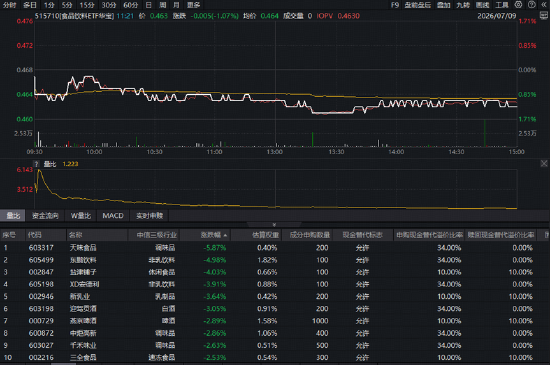This screenshot has width=550, height=365.
Task: Click stock code 002847
Action: click(41, 272)
